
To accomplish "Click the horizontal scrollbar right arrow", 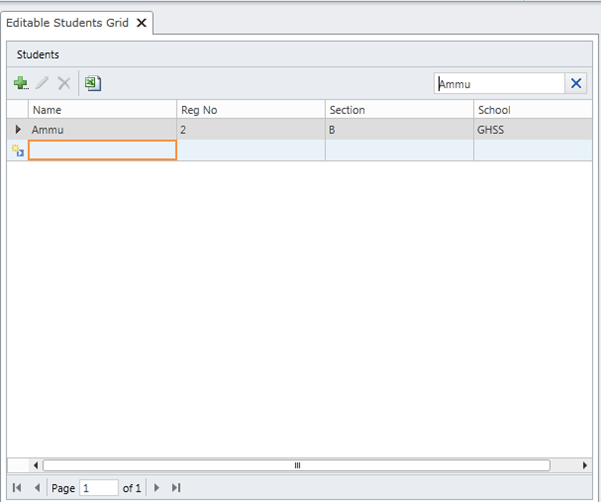I will 585,465.
